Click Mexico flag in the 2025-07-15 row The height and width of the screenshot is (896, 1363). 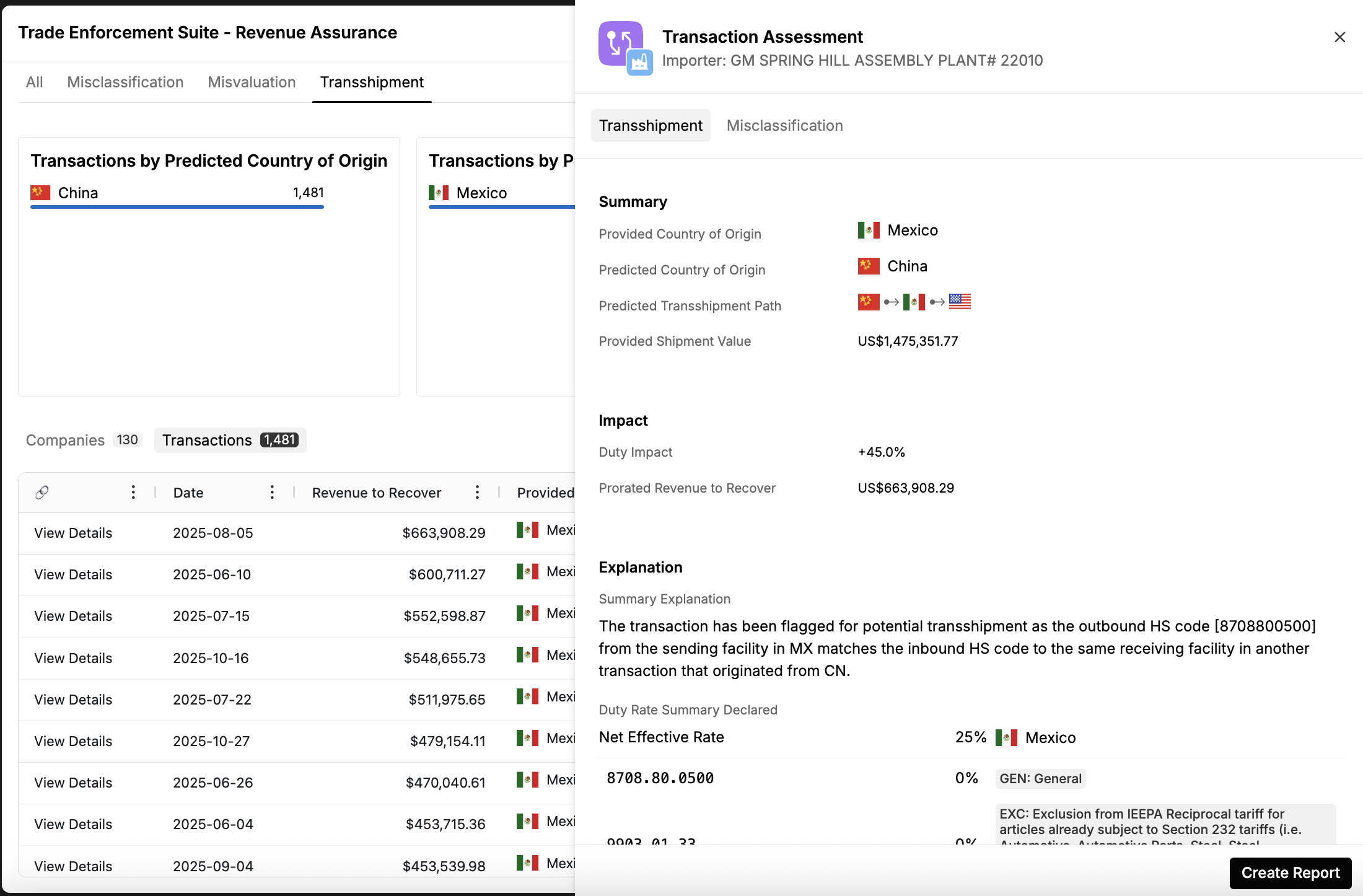pos(527,613)
